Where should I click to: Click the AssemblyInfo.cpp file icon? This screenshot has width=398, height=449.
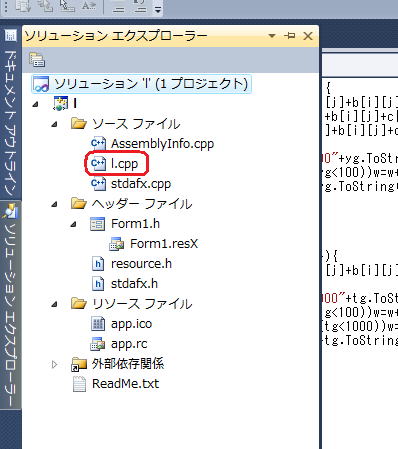98,144
